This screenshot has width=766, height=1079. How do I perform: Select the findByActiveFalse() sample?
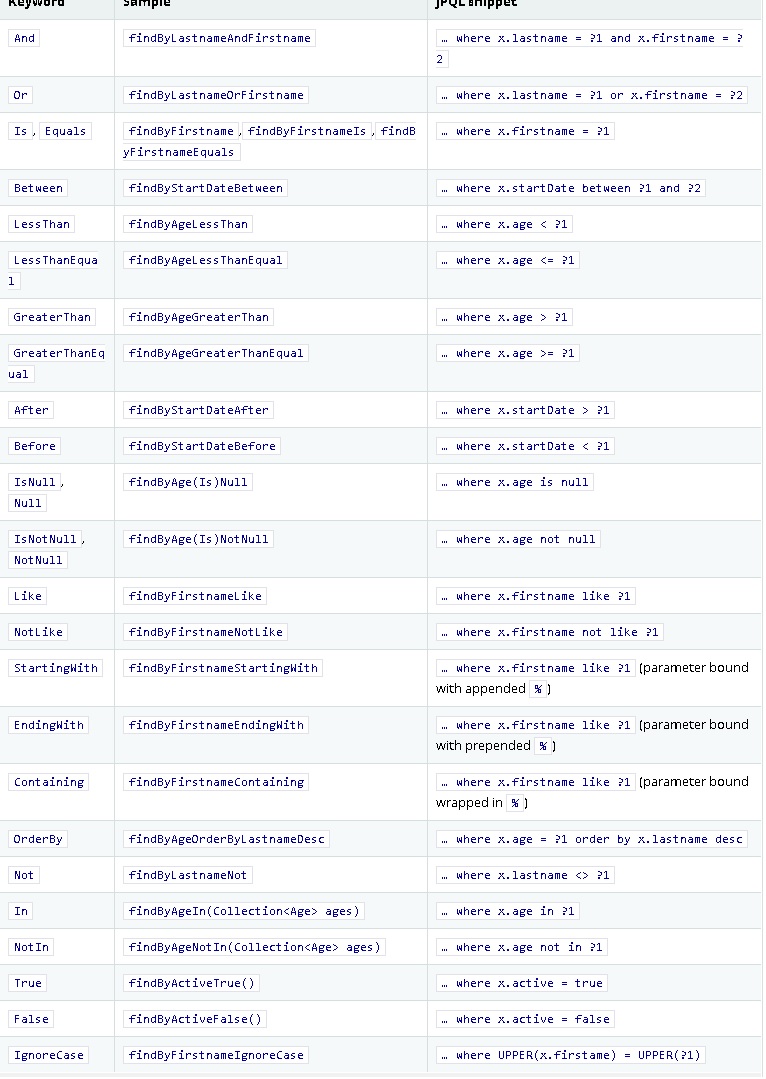click(195, 1019)
